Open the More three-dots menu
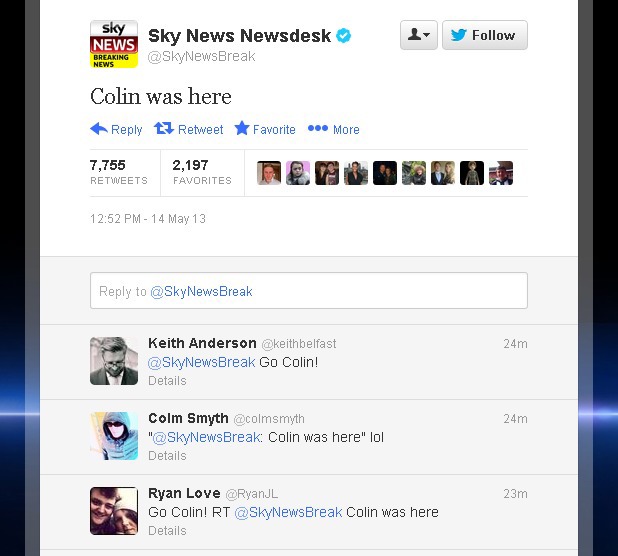The width and height of the screenshot is (618, 556). 318,128
